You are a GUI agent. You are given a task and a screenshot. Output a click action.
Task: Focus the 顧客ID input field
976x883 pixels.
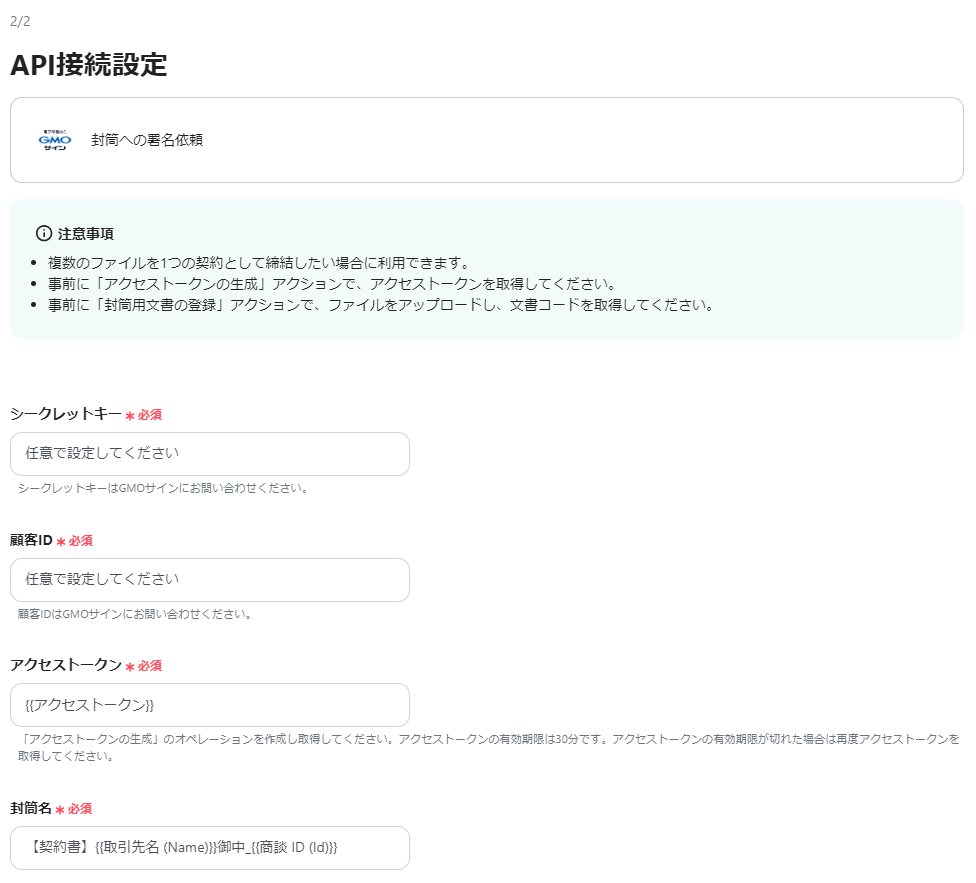209,580
